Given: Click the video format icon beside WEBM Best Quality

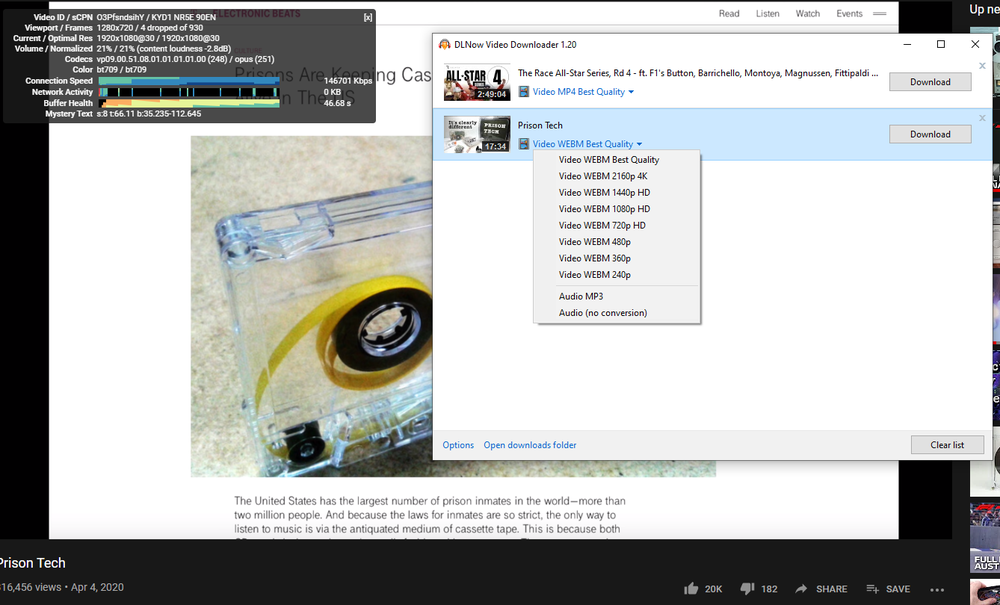Looking at the screenshot, I should pyautogui.click(x=524, y=144).
